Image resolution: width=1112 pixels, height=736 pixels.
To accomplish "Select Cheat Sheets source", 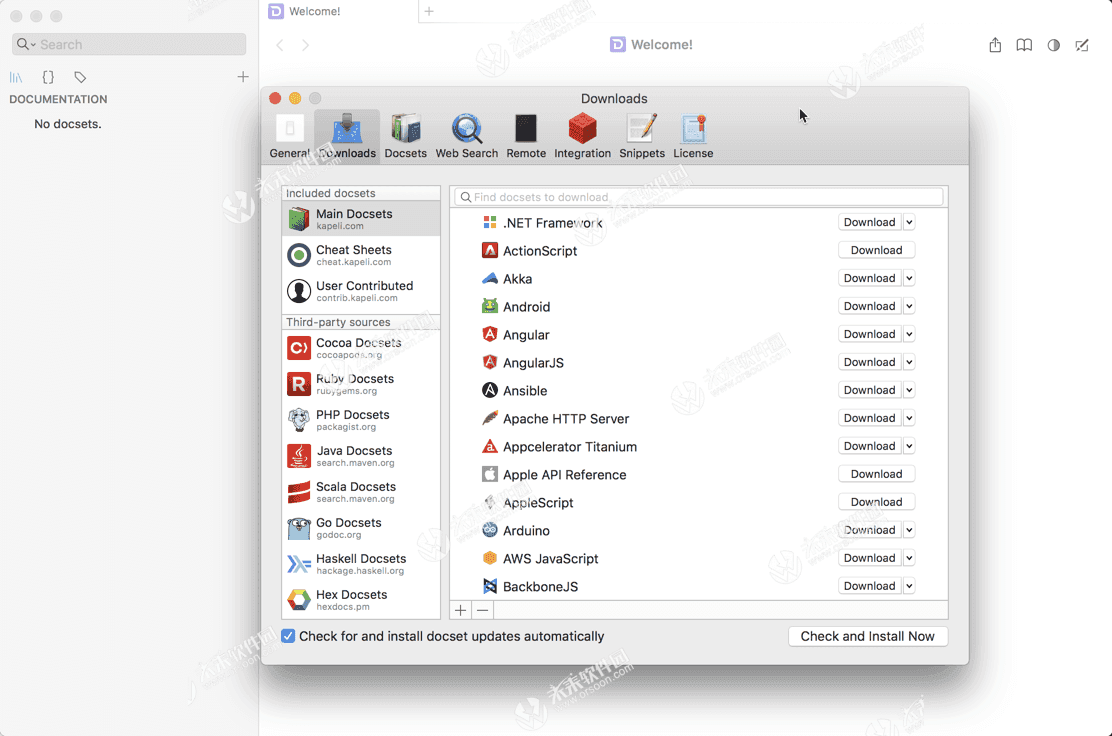I will pos(361,255).
